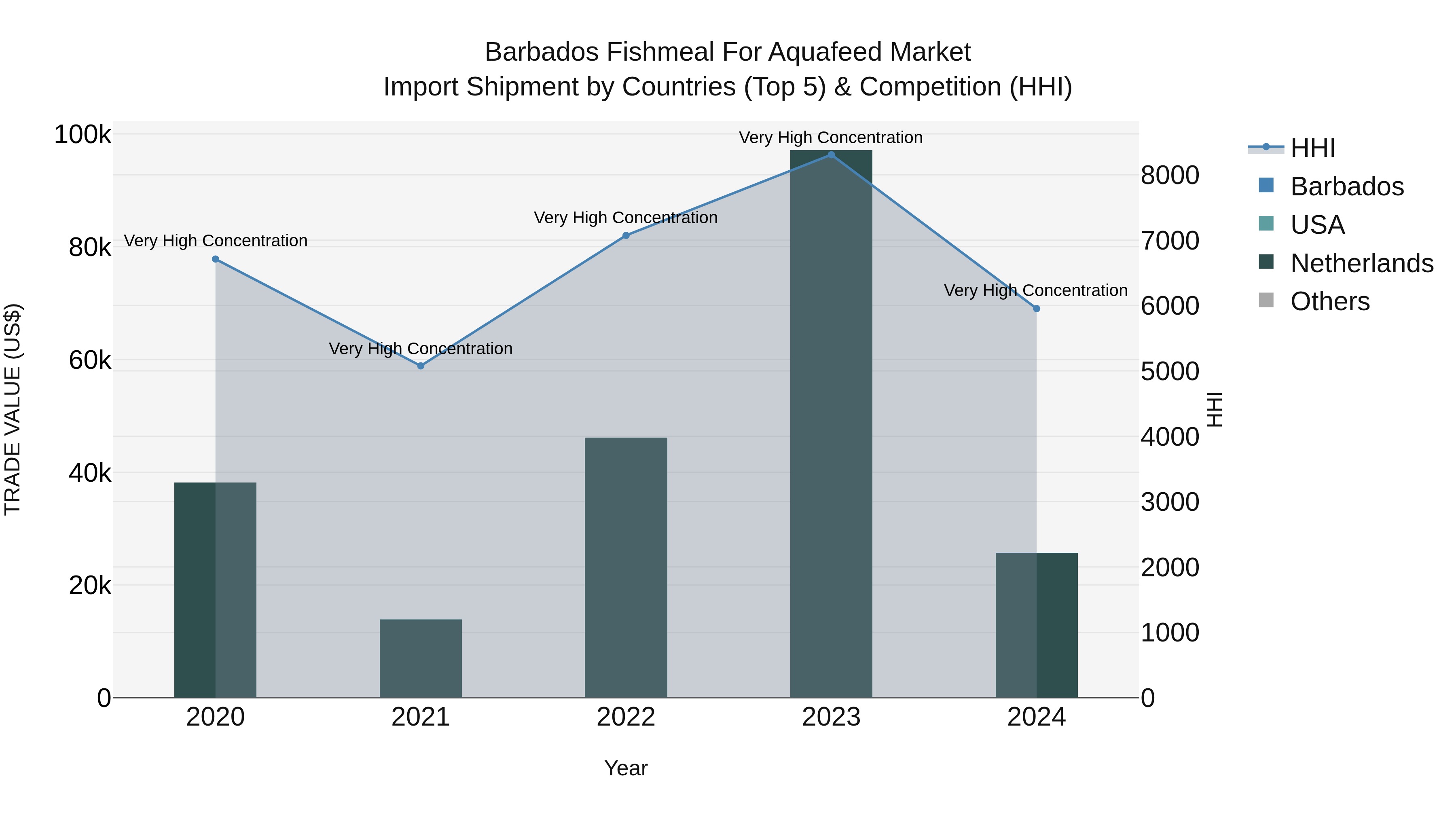Click the 2021 trade value bar
Screen dimensions: 1456x819
[x=421, y=658]
